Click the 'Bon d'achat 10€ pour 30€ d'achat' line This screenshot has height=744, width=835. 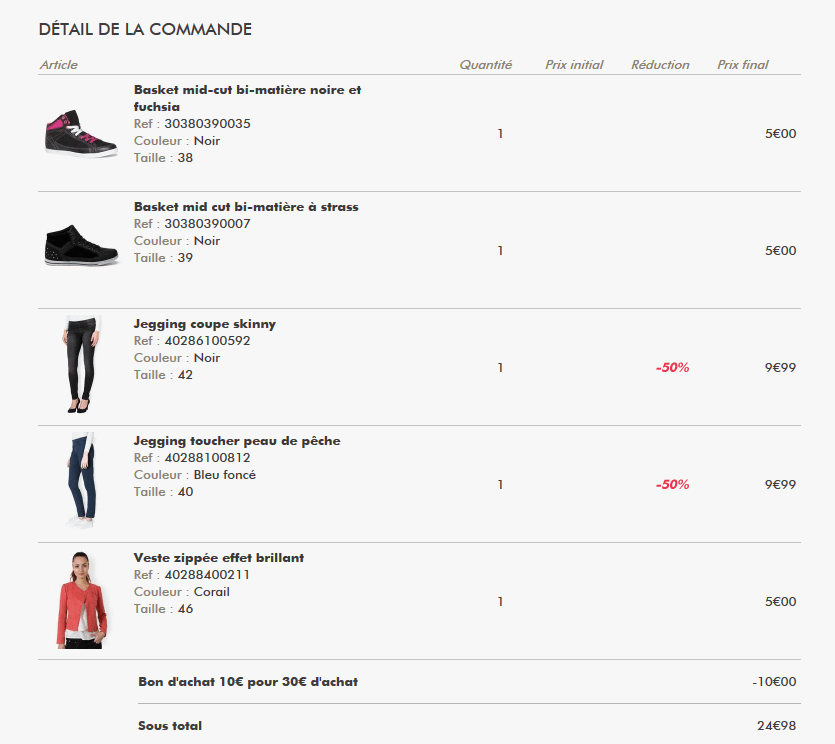pyautogui.click(x=248, y=682)
